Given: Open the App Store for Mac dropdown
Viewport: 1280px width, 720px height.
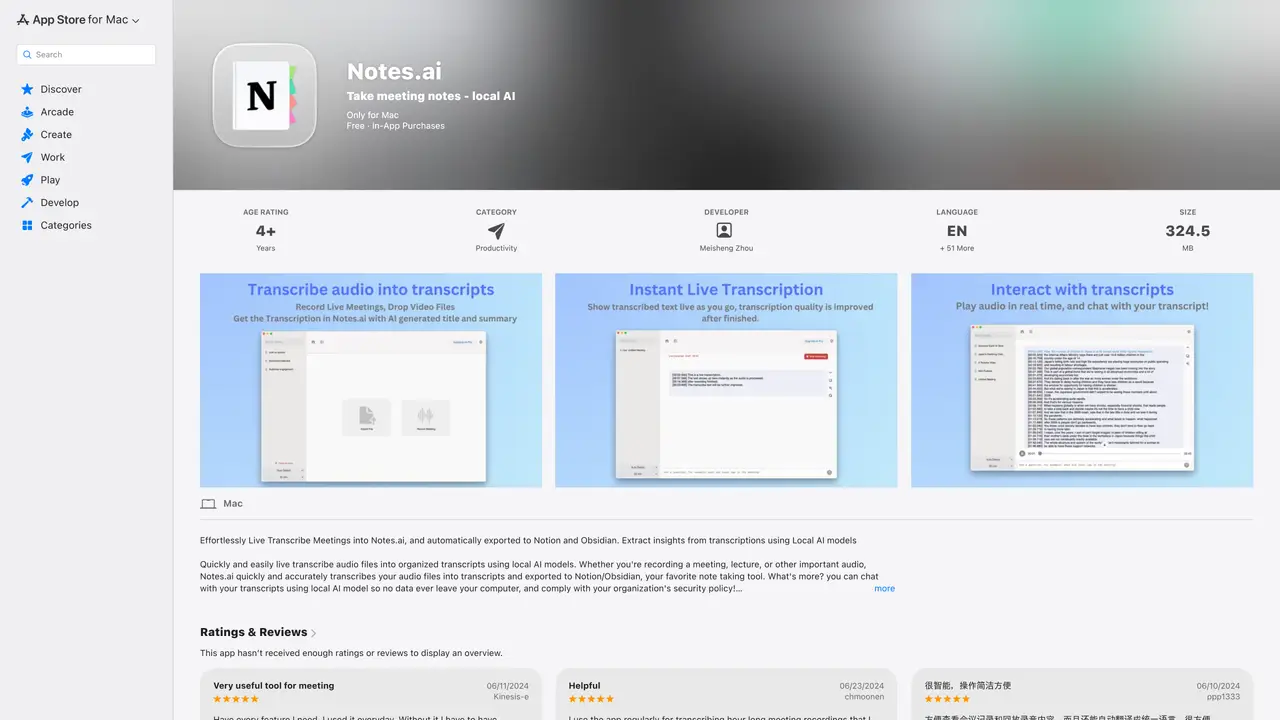Looking at the screenshot, I should click(x=79, y=20).
